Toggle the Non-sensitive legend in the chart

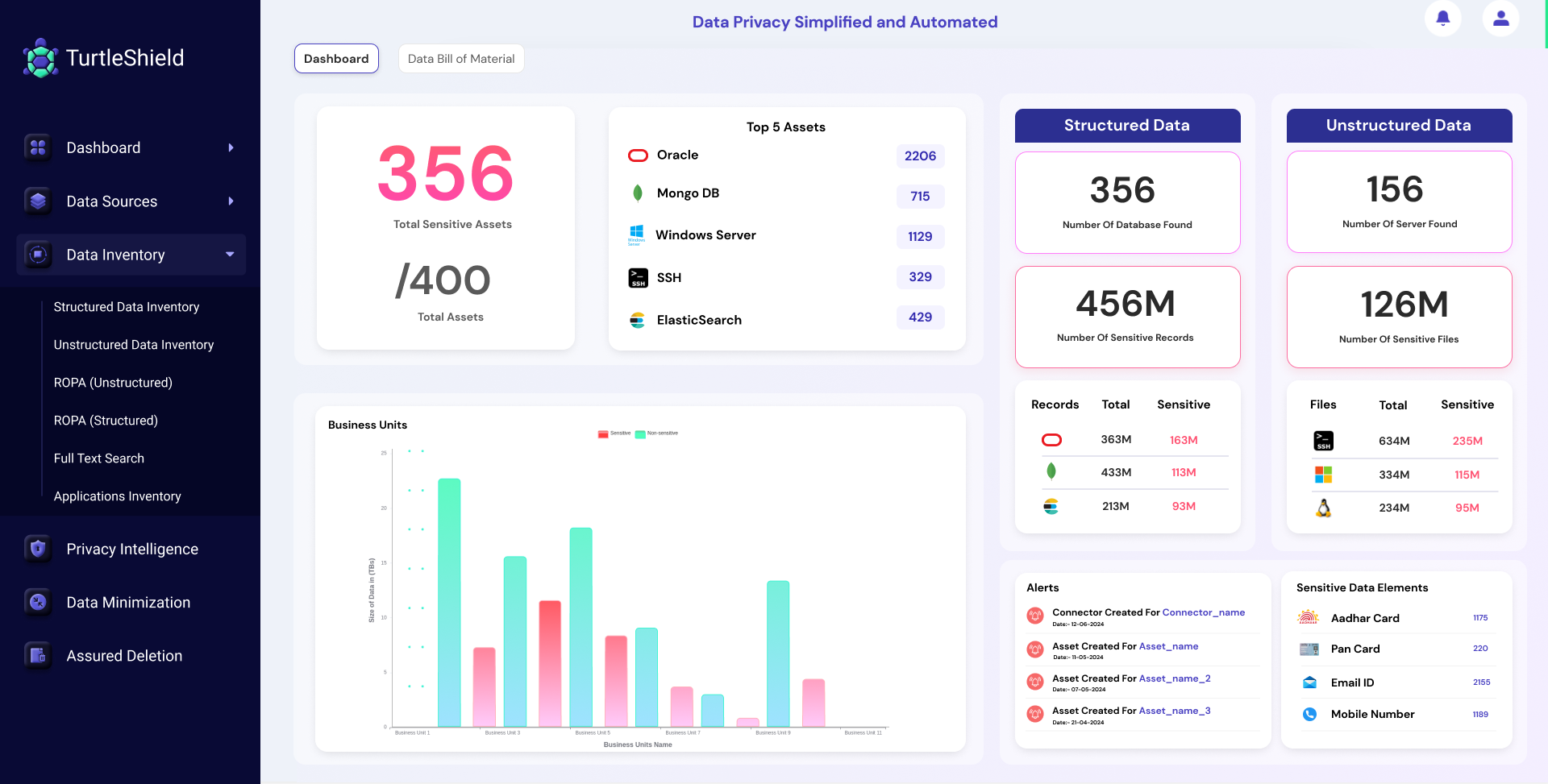point(656,433)
